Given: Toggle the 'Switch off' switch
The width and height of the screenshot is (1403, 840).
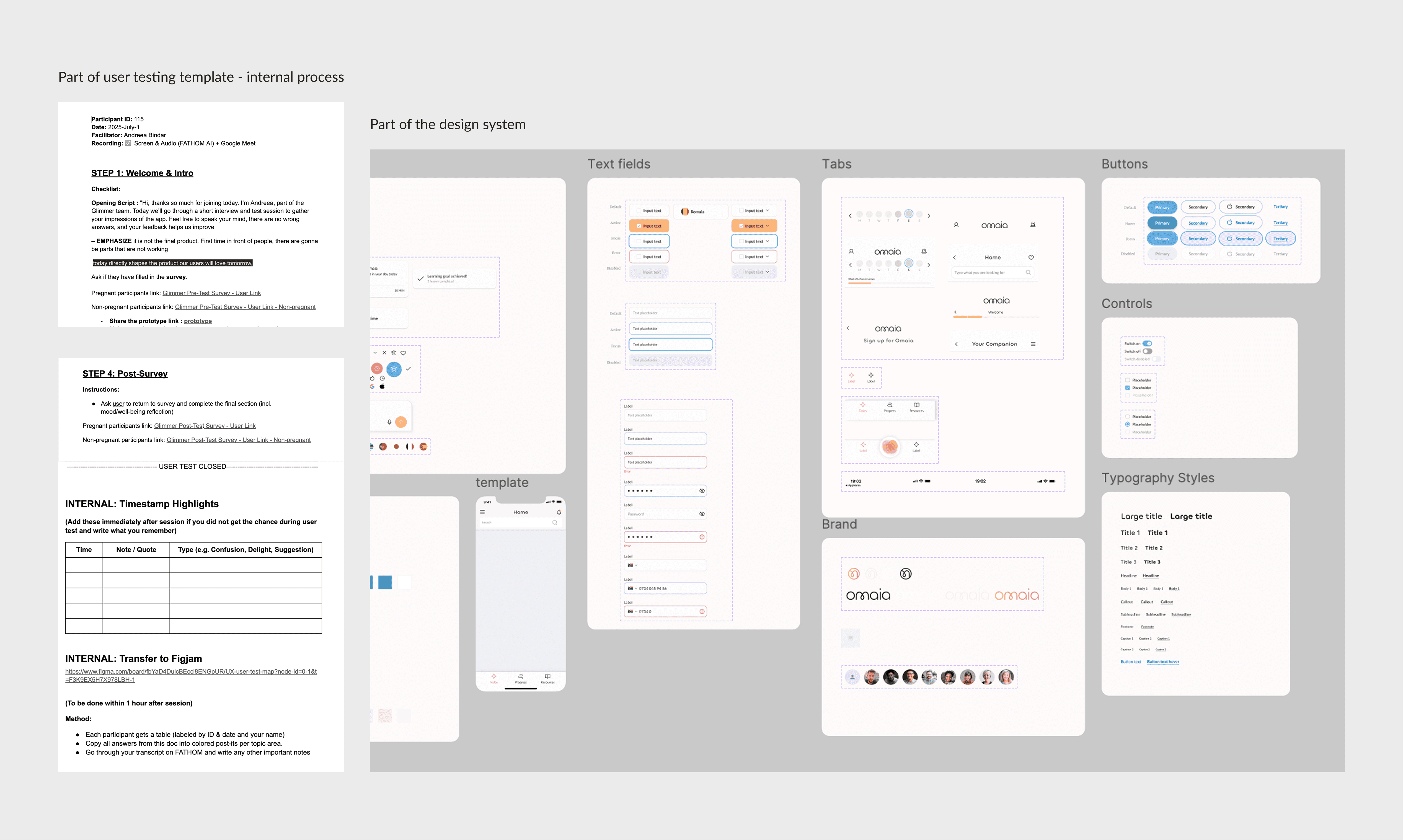Looking at the screenshot, I should 1147,351.
